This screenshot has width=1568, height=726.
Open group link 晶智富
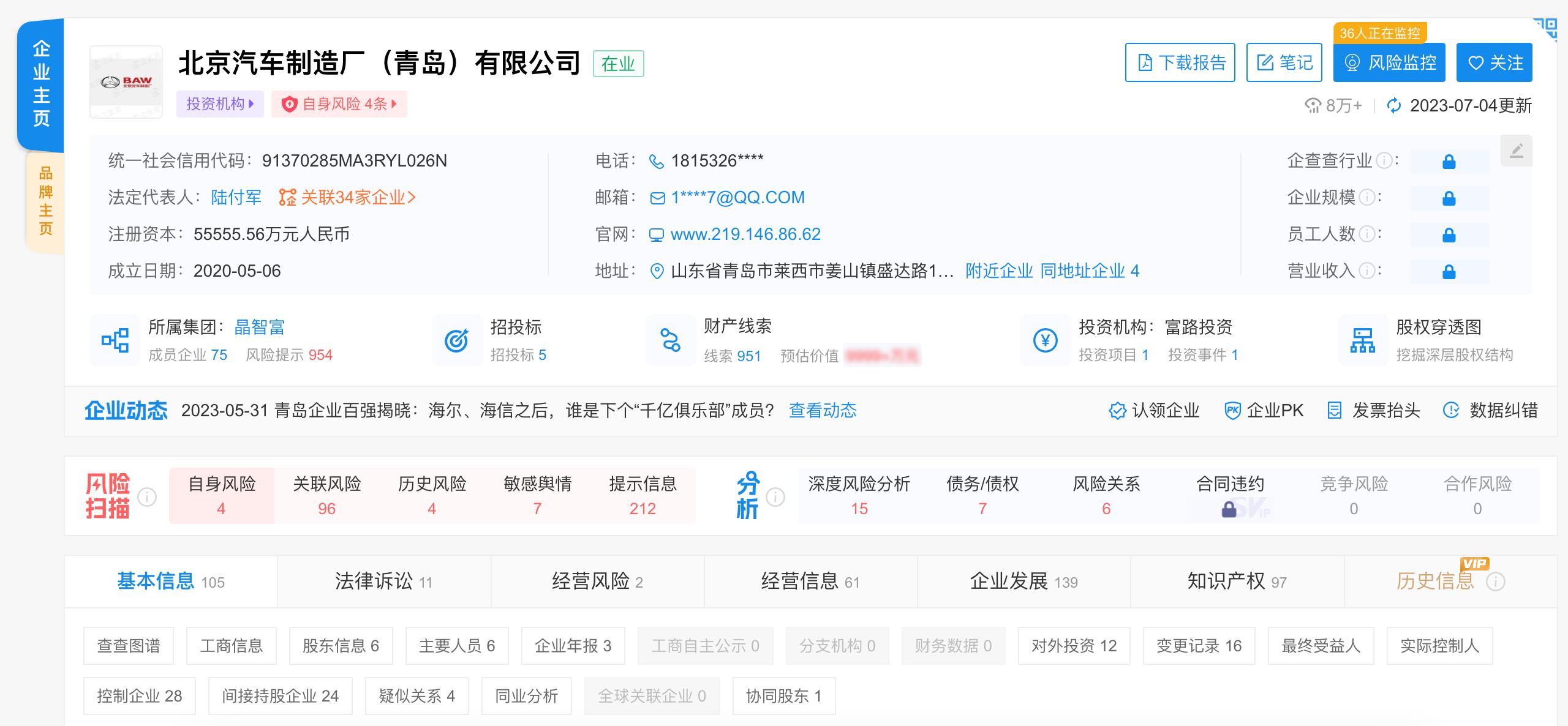(260, 327)
